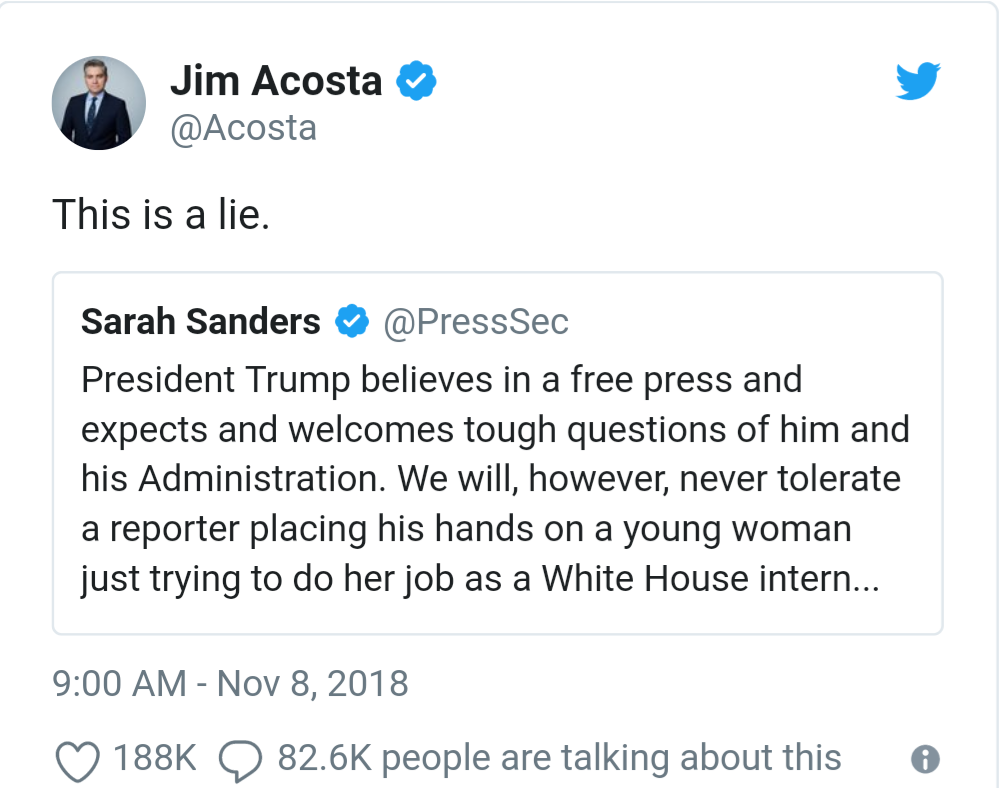Open the info circle icon
The width and height of the screenshot is (1005, 788).
click(x=925, y=760)
